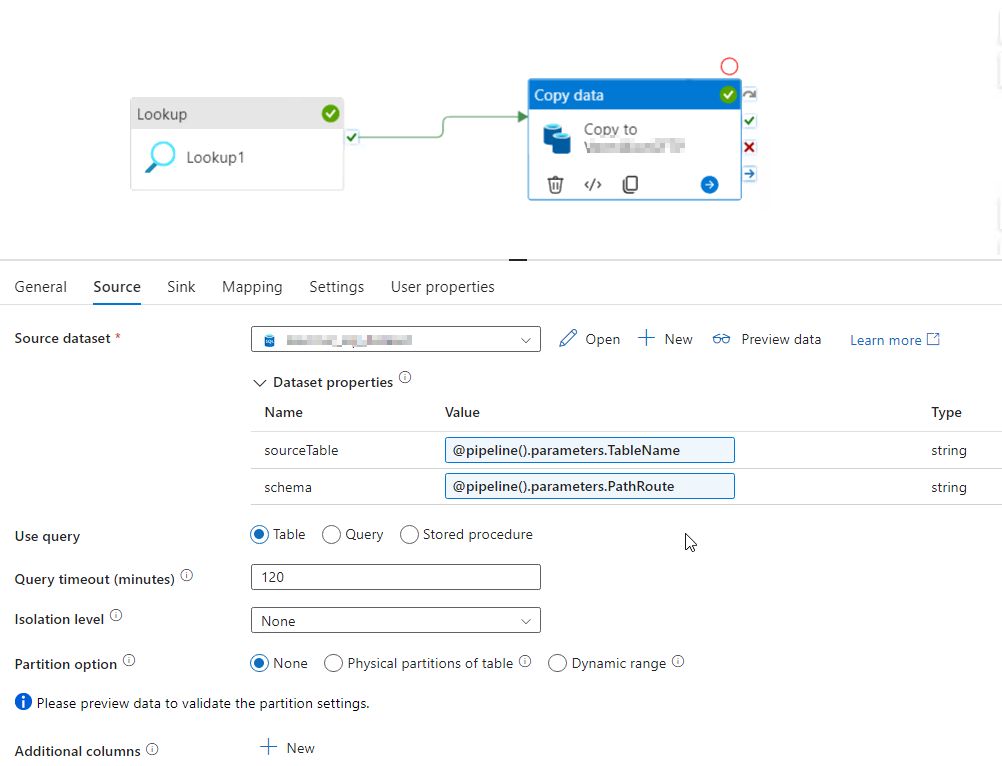Click the sourceTable property name
Image resolution: width=1002 pixels, height=766 pixels.
[x=301, y=450]
